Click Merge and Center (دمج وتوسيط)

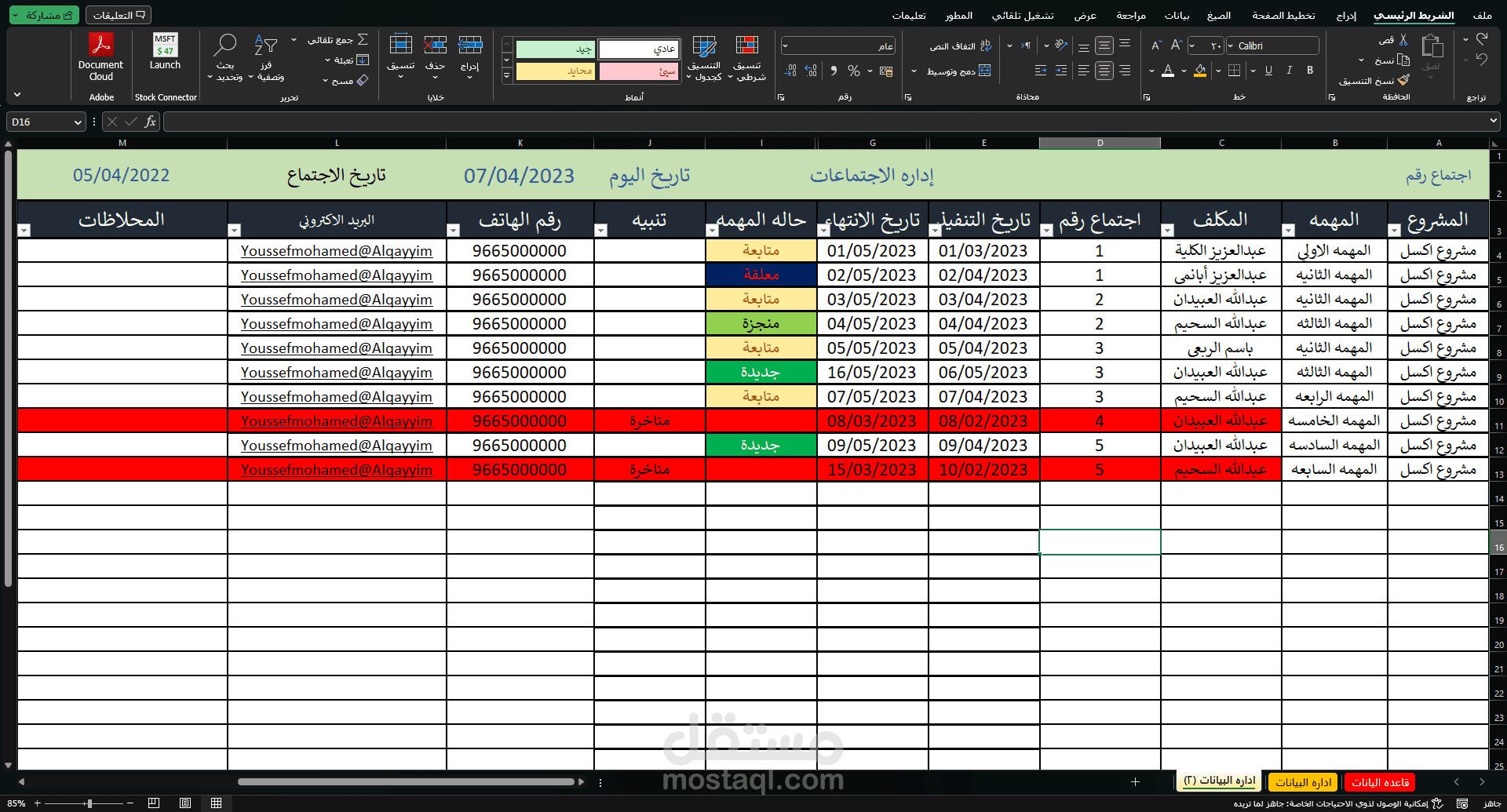(958, 71)
